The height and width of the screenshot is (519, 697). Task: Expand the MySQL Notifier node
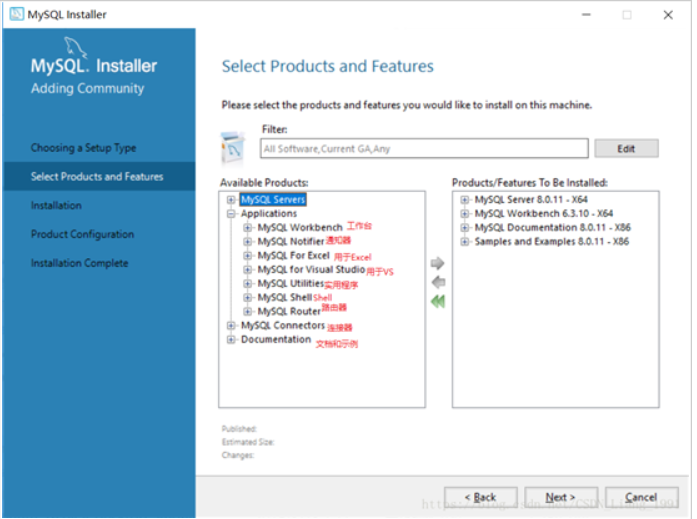(247, 241)
